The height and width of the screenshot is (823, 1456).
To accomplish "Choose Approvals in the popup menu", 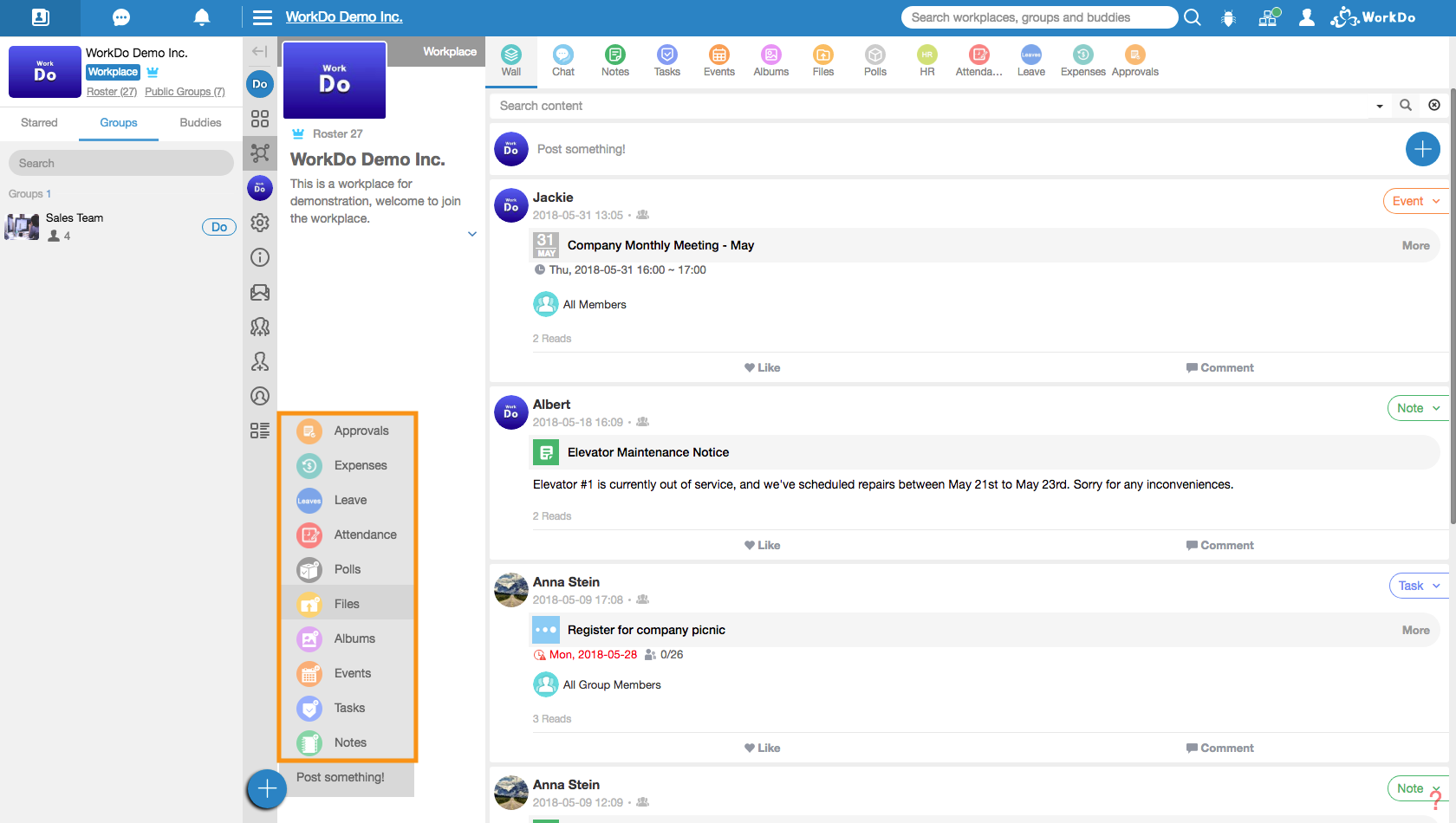I will (x=348, y=431).
